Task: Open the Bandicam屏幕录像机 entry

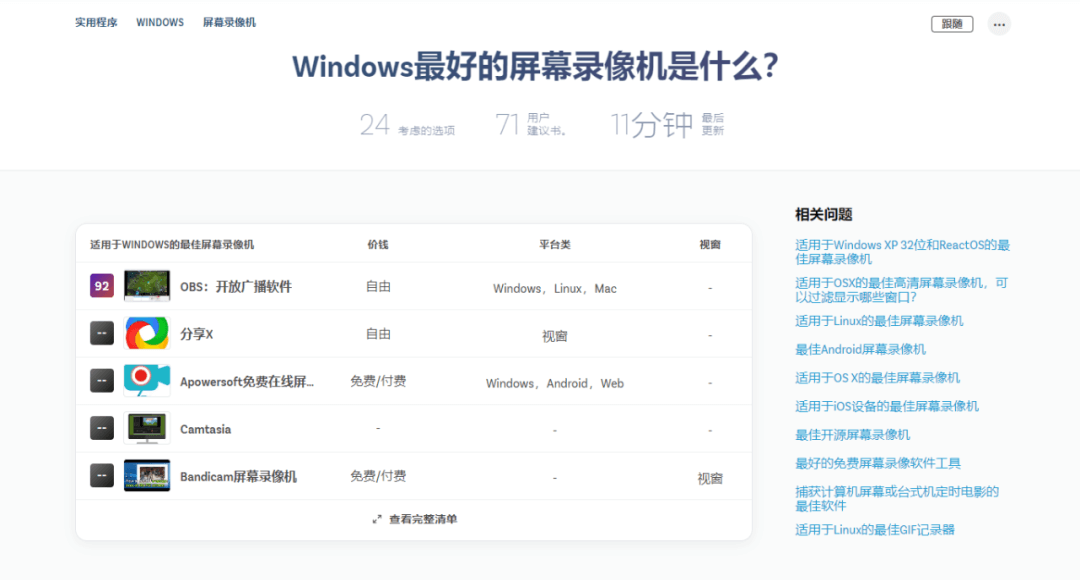Action: coord(238,477)
